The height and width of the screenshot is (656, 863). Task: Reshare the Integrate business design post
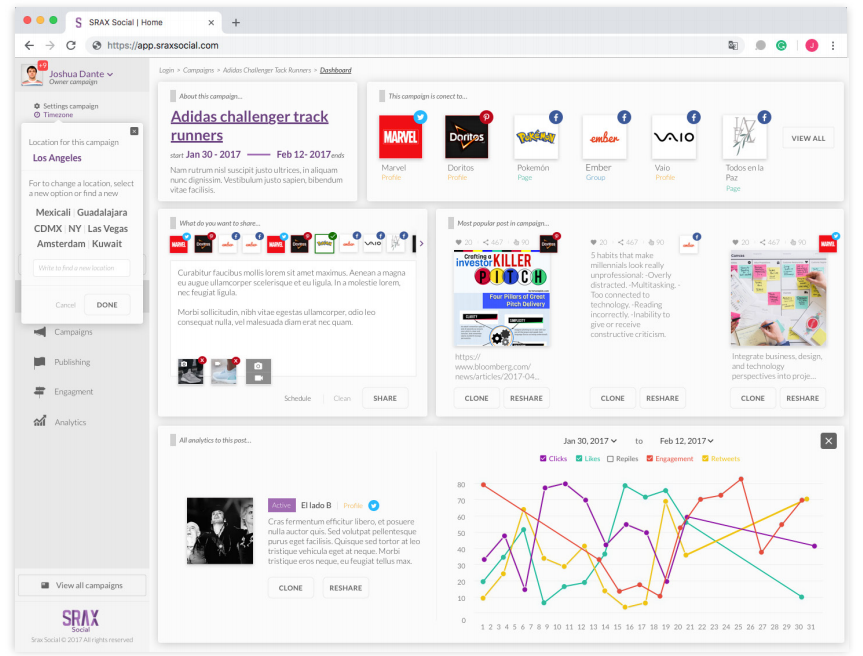click(x=802, y=398)
